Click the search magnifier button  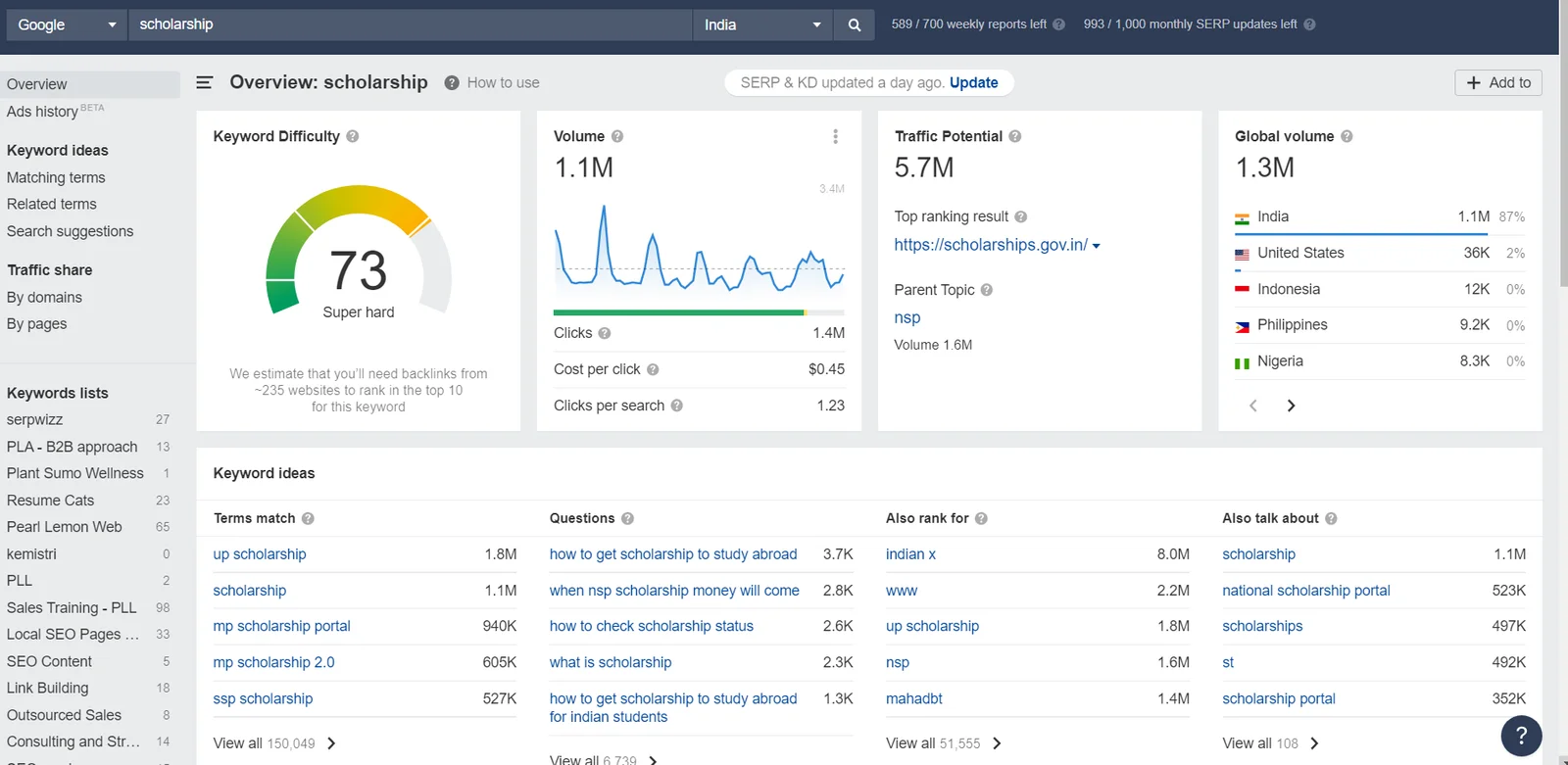(854, 24)
